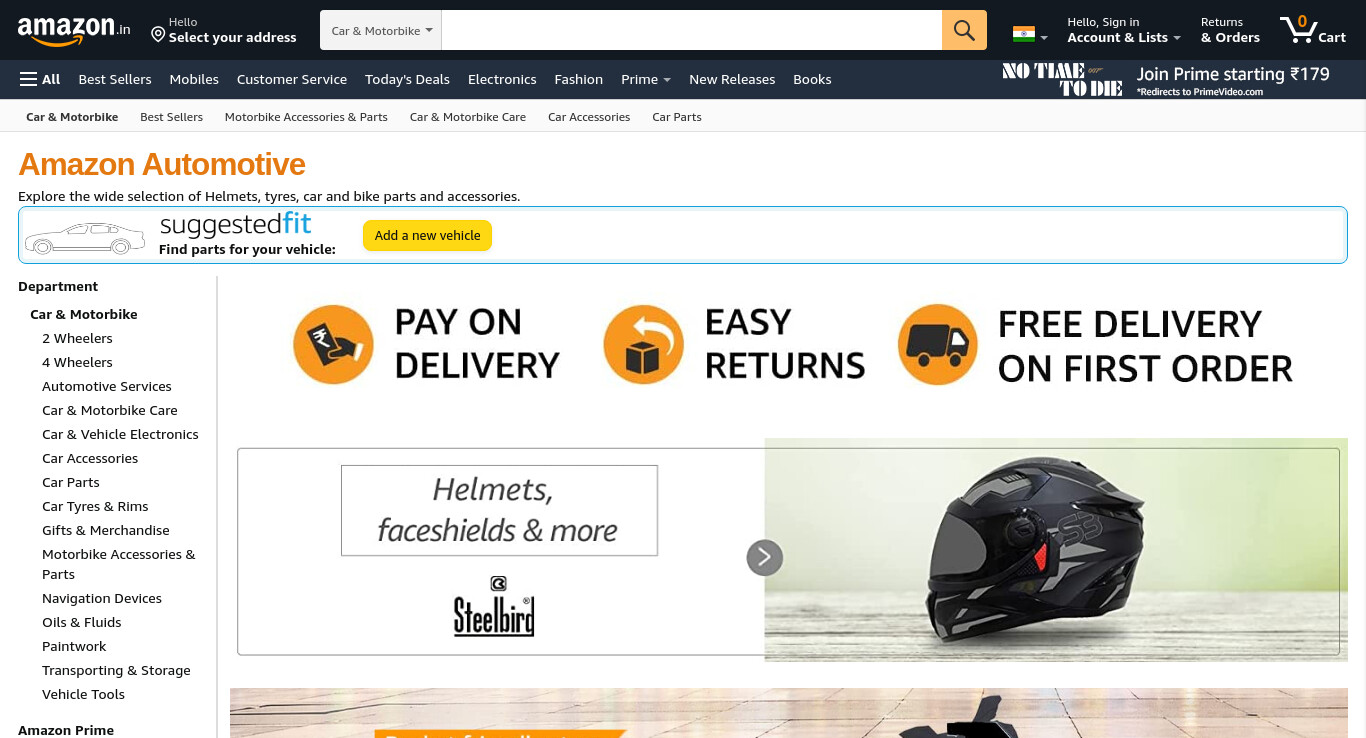This screenshot has height=738, width=1366.
Task: Select the Car Accessories sub-navigation tab
Action: (x=589, y=117)
